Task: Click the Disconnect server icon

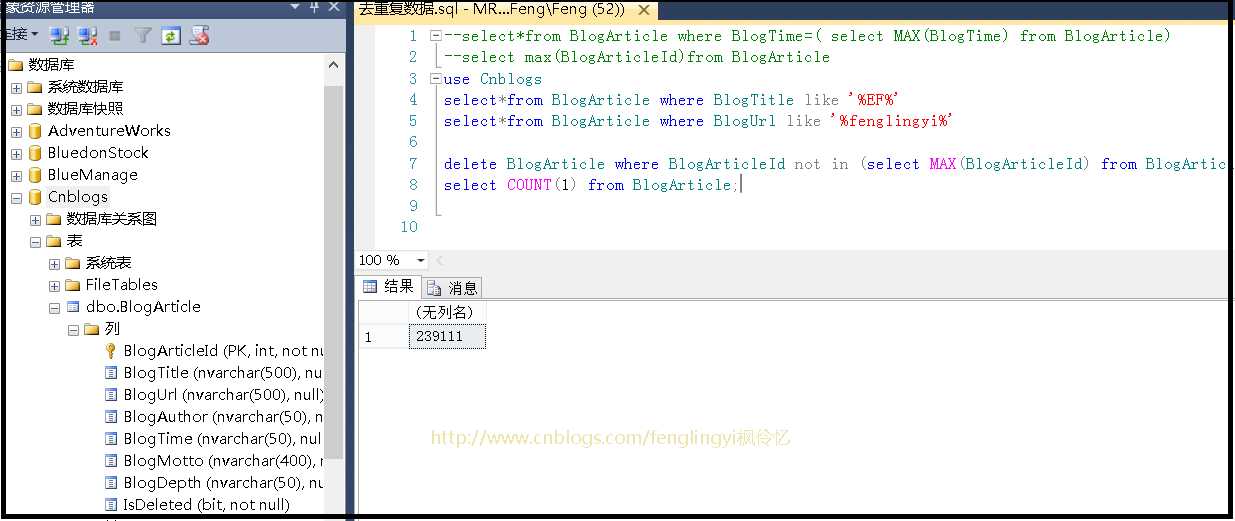Action: click(x=88, y=35)
